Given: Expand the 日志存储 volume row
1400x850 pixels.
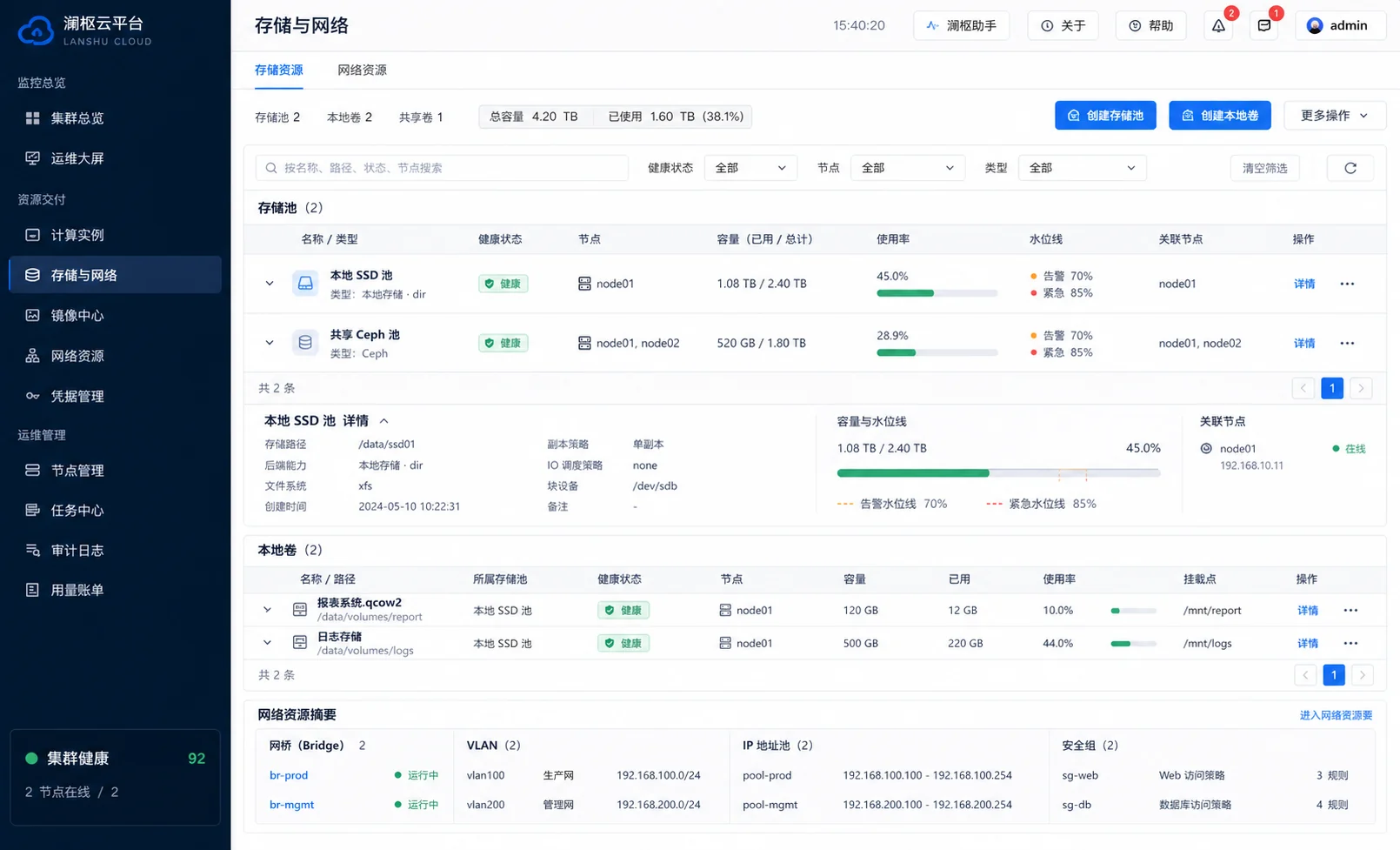Looking at the screenshot, I should click(x=268, y=643).
